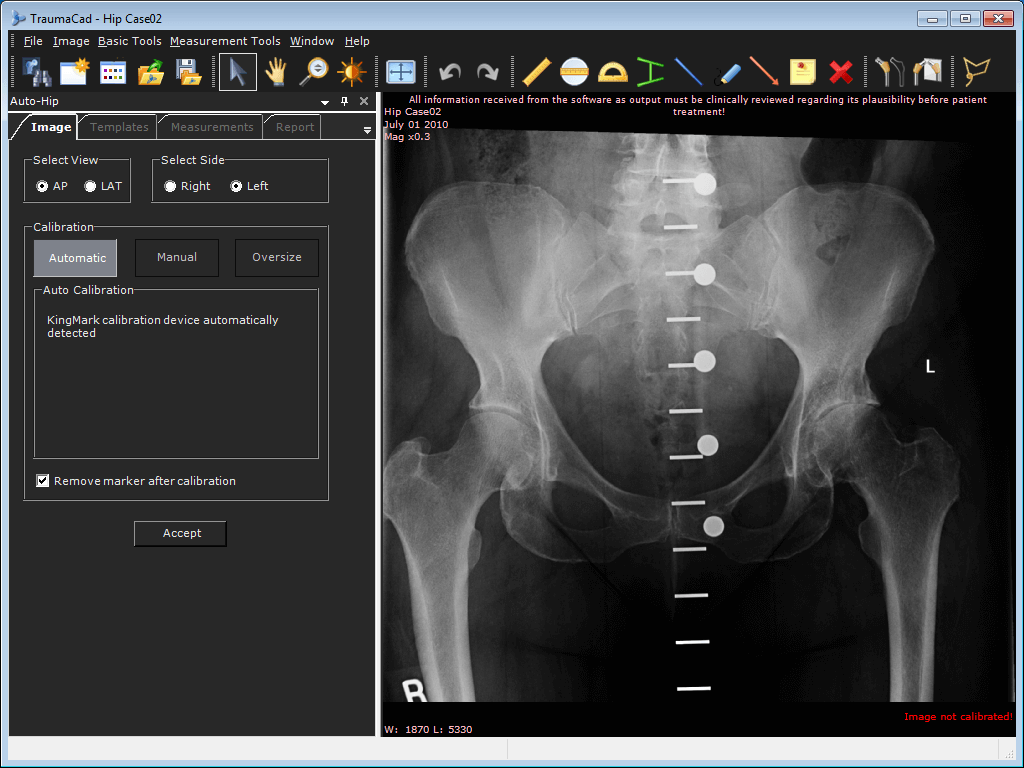This screenshot has height=768, width=1024.
Task: Add a yellow sticky note annotation
Action: 803,72
